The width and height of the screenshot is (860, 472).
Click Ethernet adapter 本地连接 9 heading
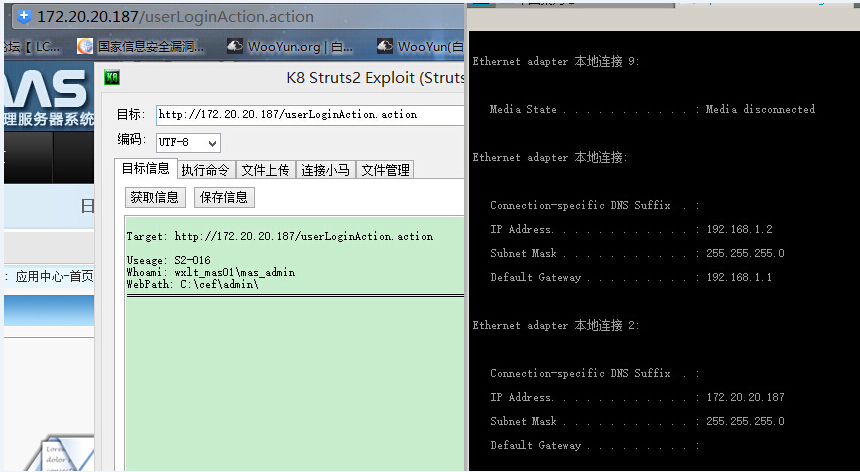(x=556, y=61)
